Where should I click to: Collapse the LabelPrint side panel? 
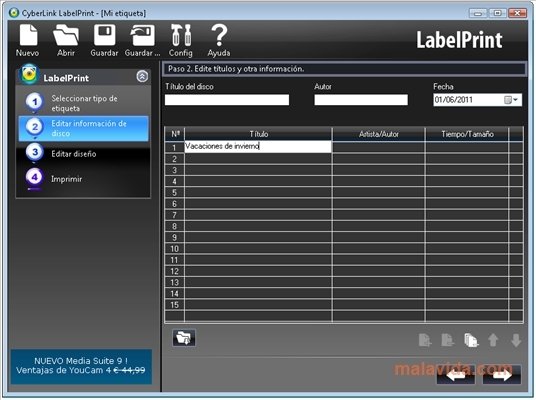click(142, 76)
